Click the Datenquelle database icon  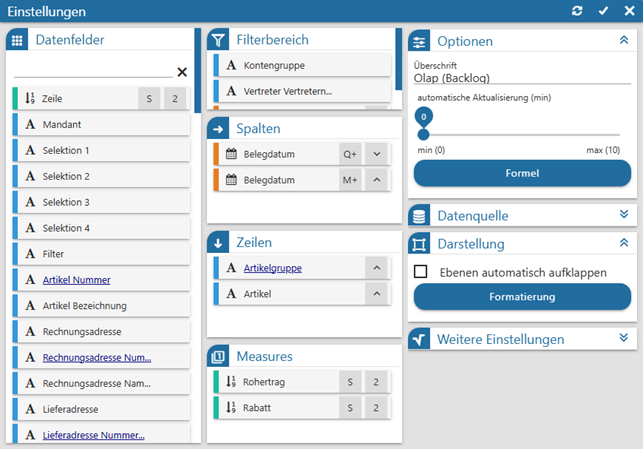419,216
